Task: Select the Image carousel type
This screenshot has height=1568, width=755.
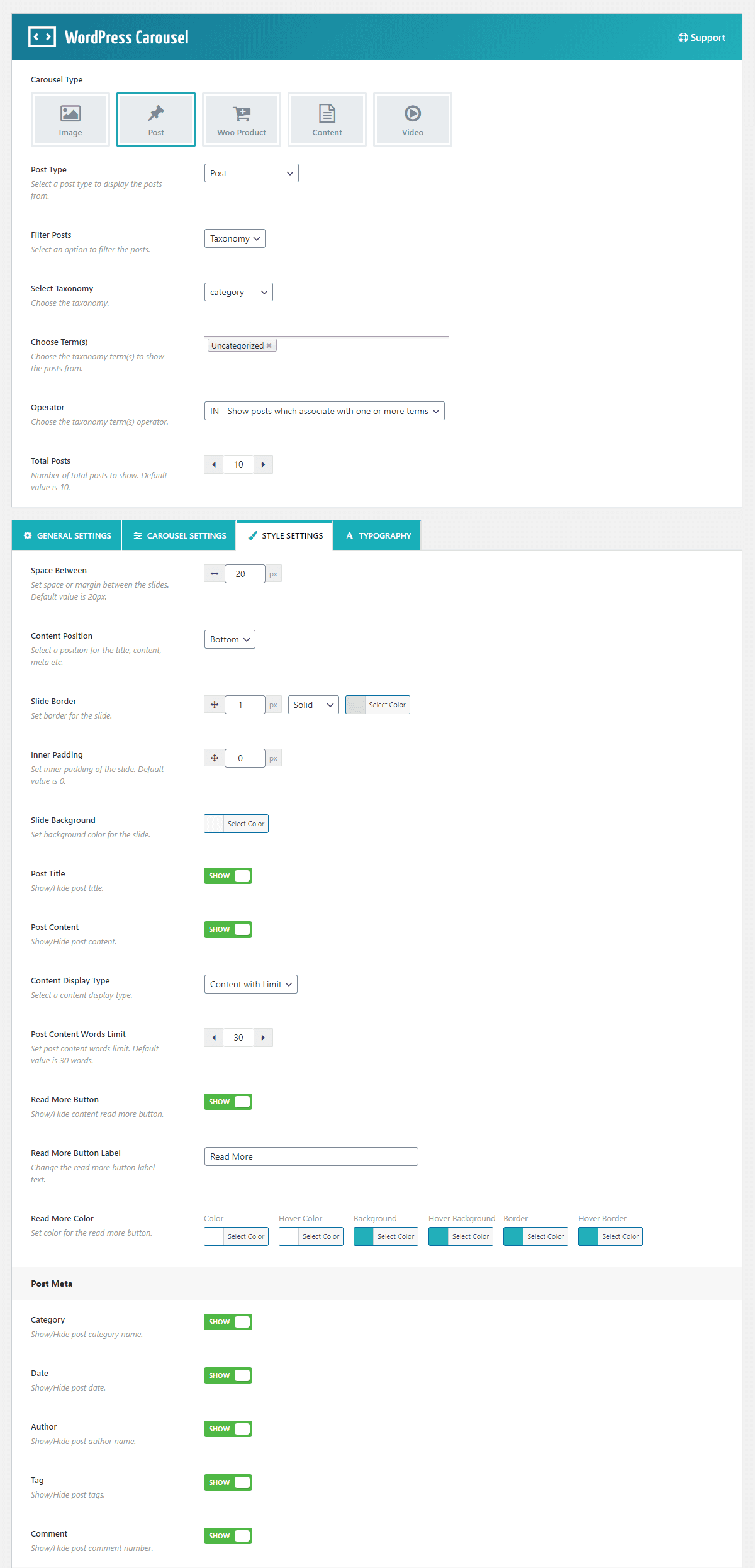Action: pyautogui.click(x=70, y=120)
